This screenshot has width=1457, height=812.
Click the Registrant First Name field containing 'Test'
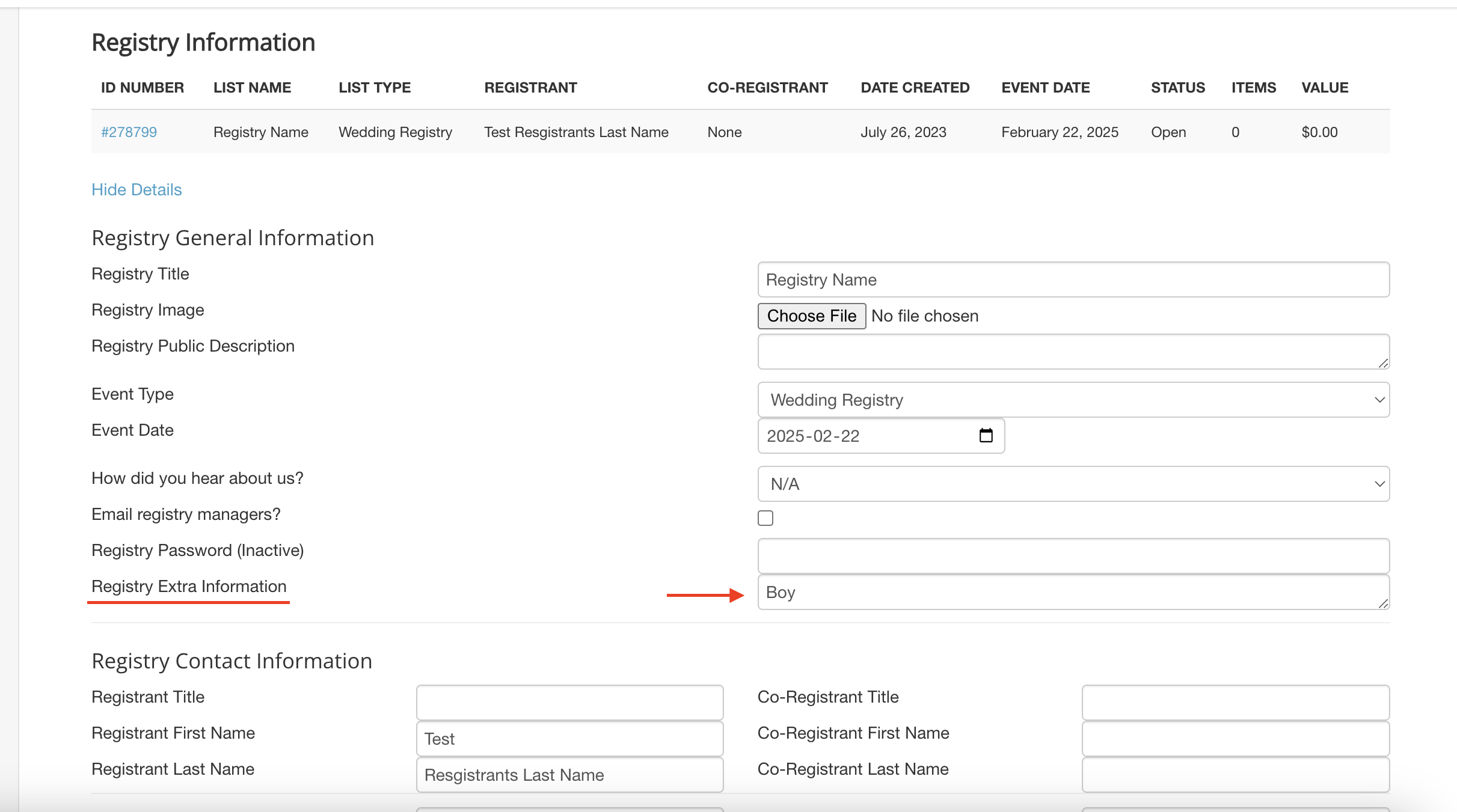click(x=568, y=738)
